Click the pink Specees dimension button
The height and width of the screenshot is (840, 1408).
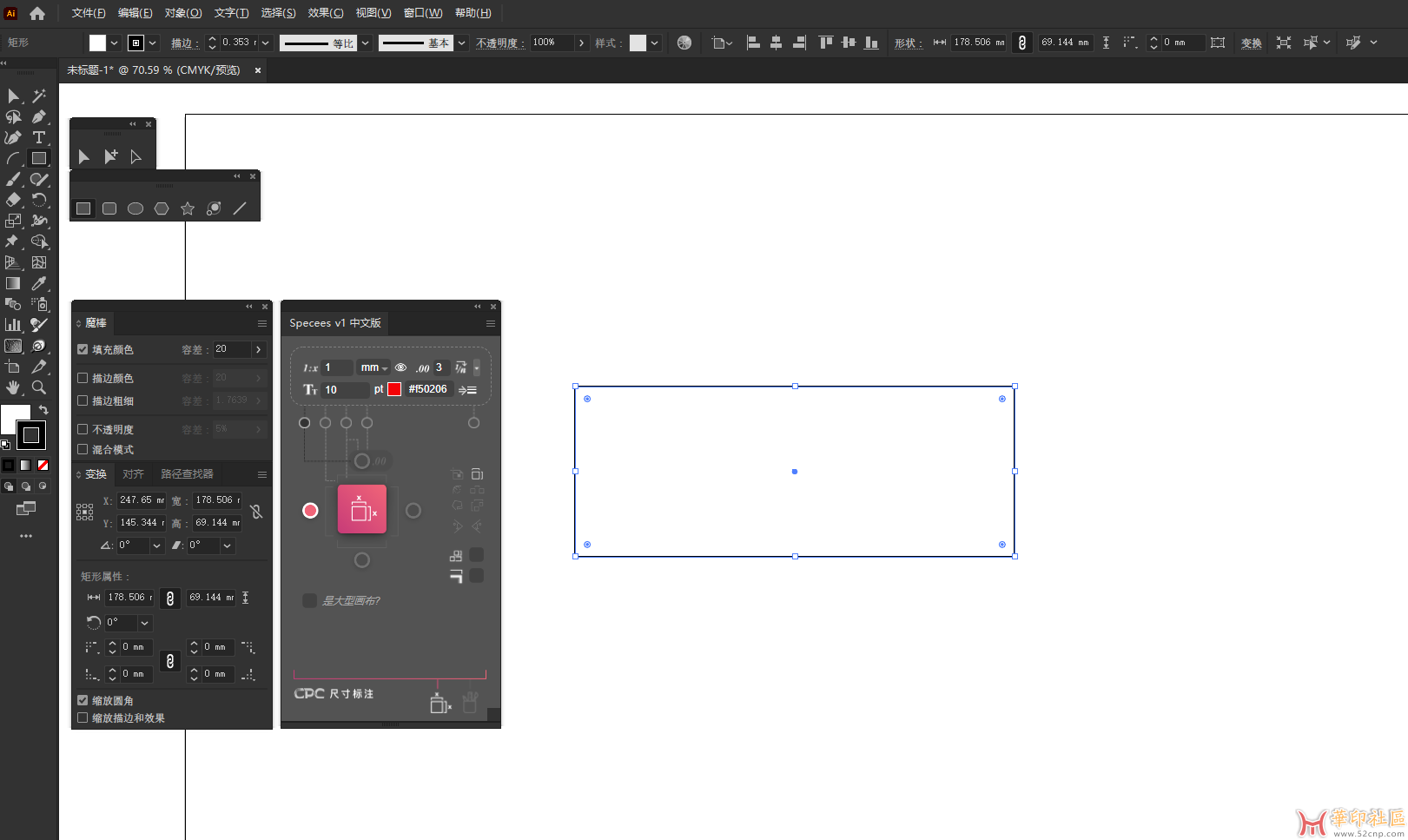point(361,510)
